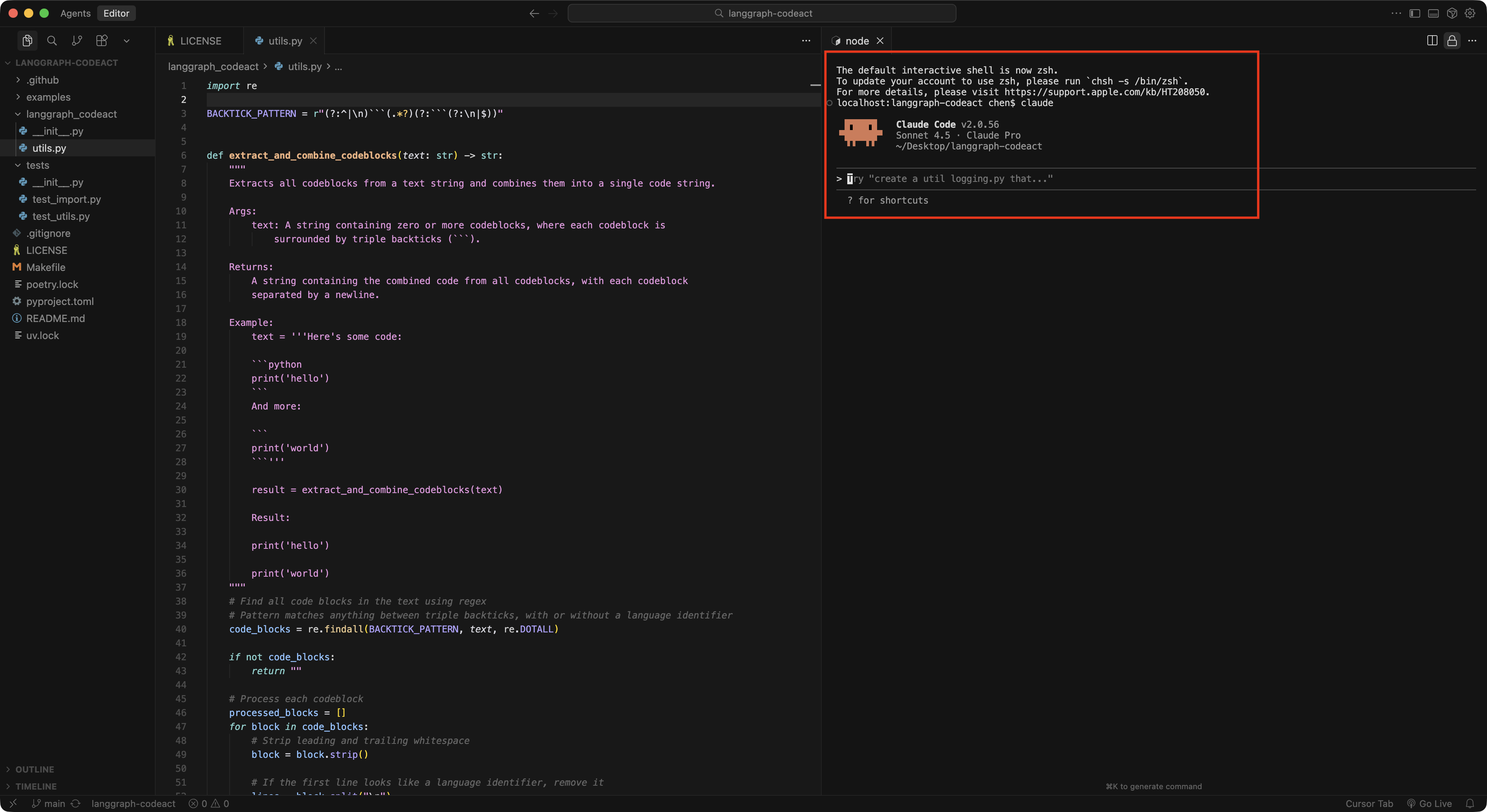Go back with the left arrow
1487x812 pixels.
point(534,13)
